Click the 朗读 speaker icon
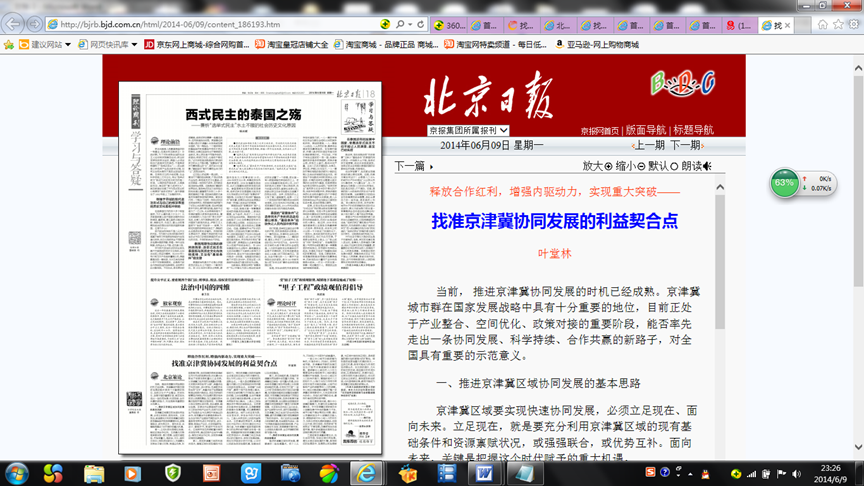864x486 pixels. (x=707, y=166)
